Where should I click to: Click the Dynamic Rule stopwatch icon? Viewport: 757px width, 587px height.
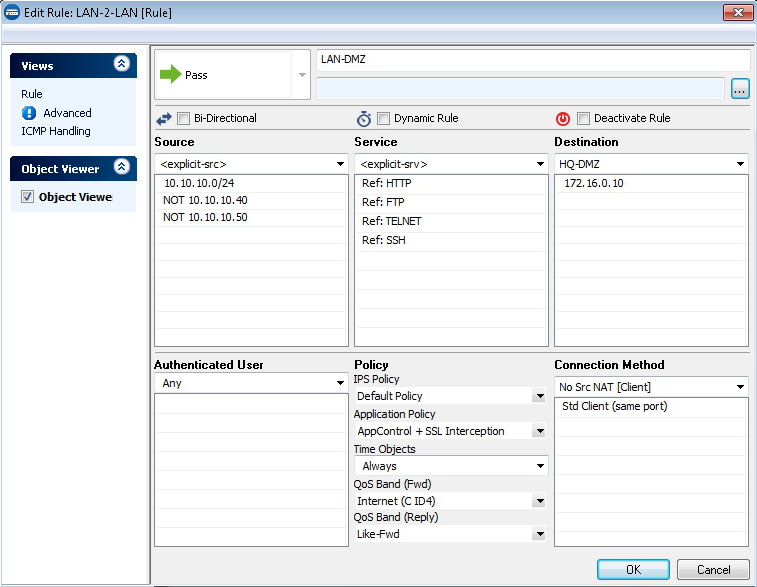click(x=364, y=118)
